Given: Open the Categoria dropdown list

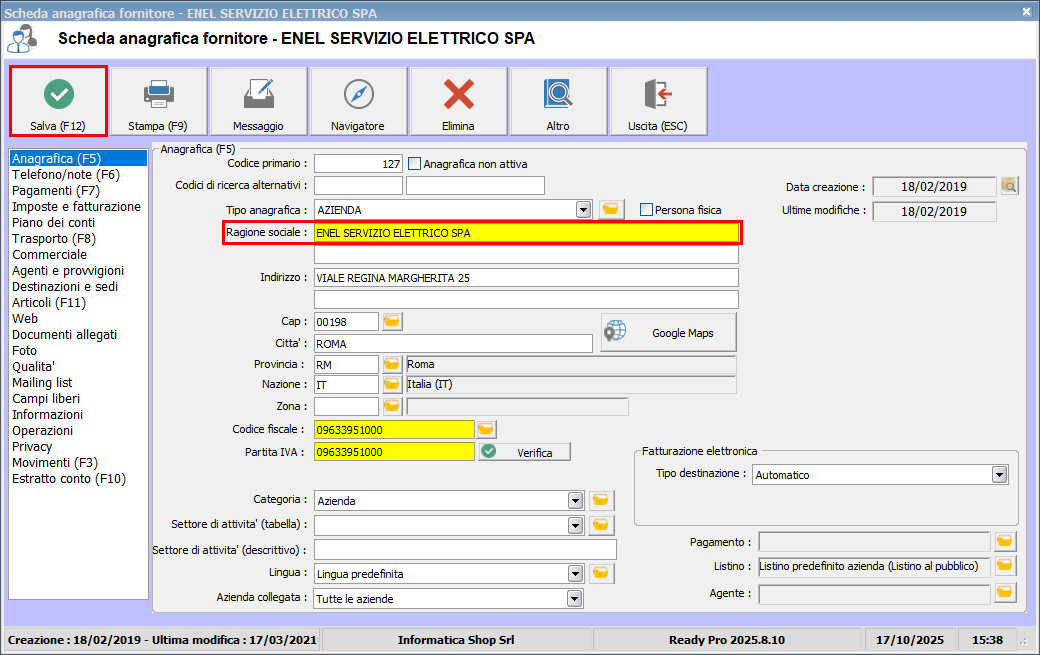Looking at the screenshot, I should [x=575, y=501].
